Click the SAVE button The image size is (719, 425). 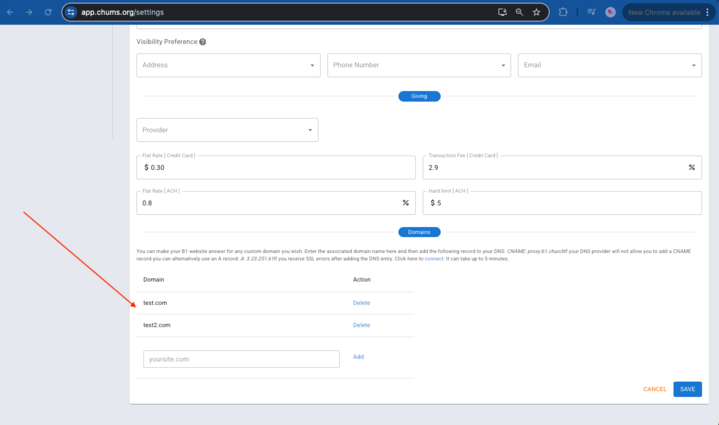(x=687, y=389)
